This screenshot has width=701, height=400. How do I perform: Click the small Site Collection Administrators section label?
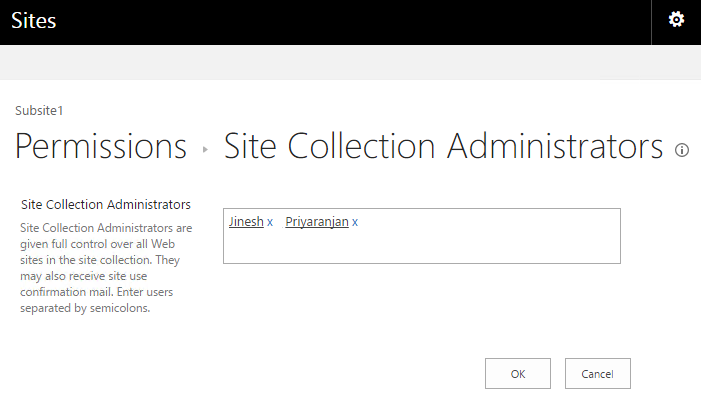point(105,205)
